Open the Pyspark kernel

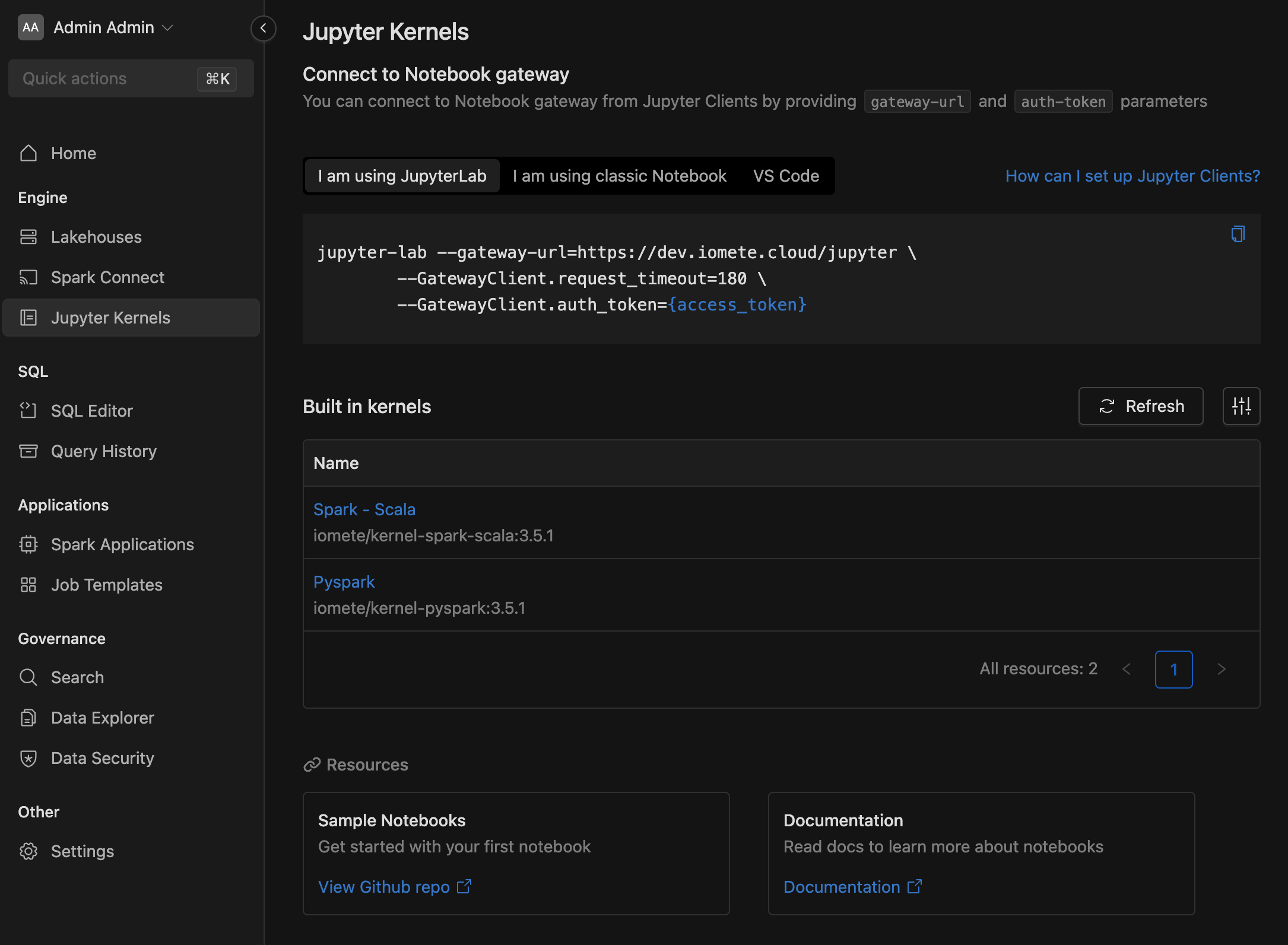tap(344, 582)
